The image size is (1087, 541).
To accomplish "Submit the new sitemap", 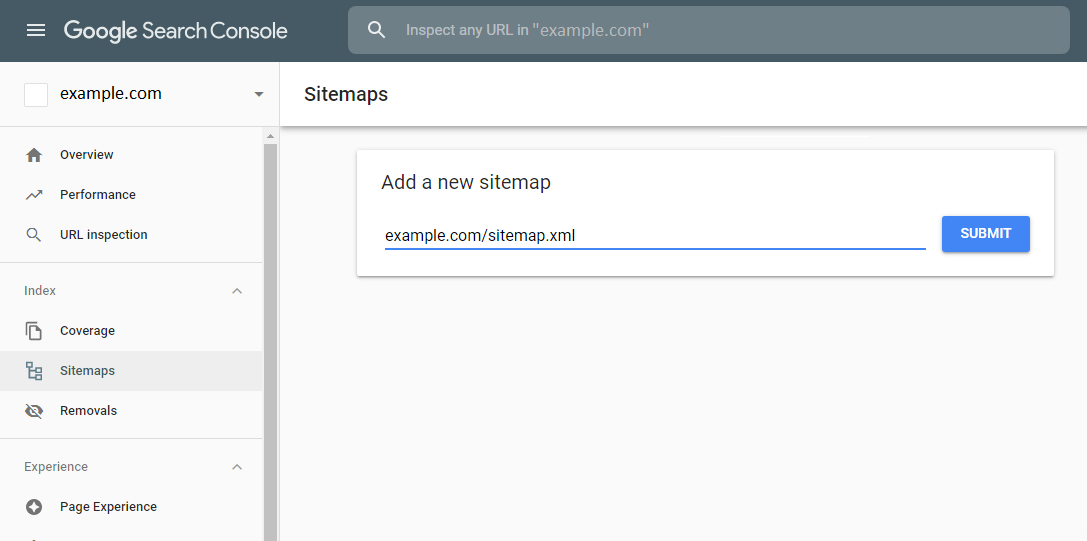I will click(985, 234).
